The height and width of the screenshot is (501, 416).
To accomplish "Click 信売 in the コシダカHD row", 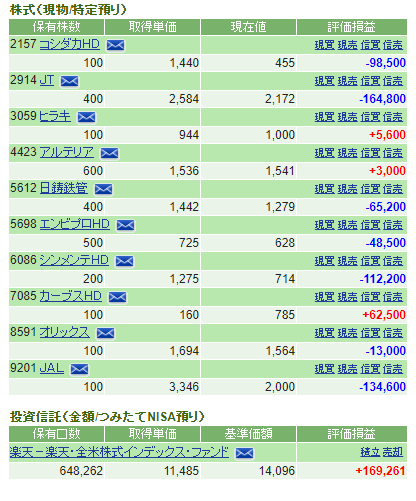I will [x=393, y=45].
